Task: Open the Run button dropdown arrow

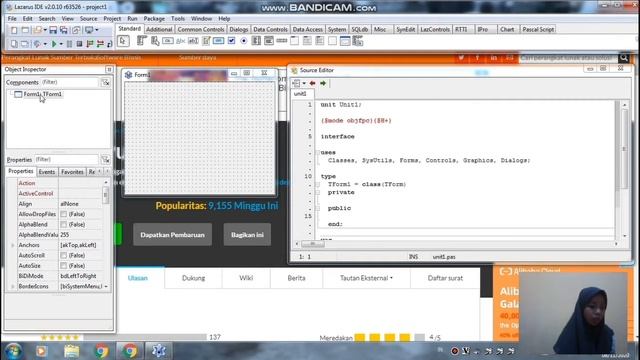Action: (x=61, y=44)
